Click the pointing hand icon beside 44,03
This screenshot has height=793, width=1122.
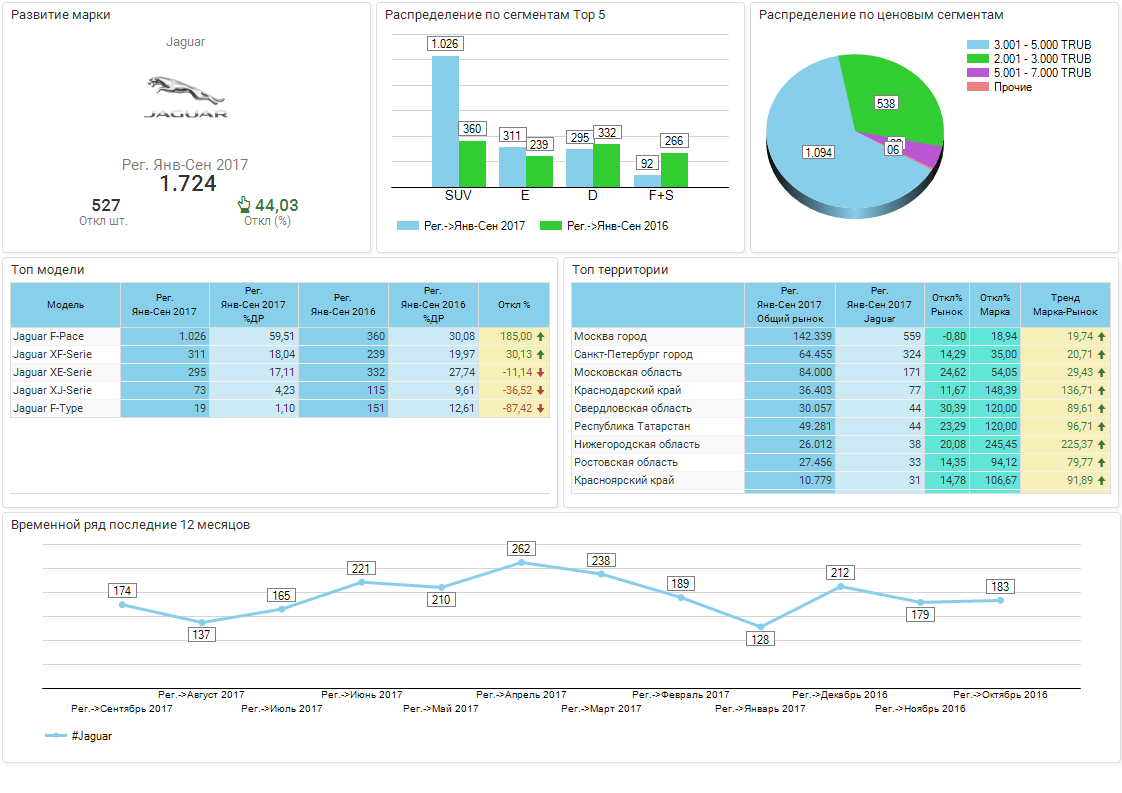coord(243,205)
